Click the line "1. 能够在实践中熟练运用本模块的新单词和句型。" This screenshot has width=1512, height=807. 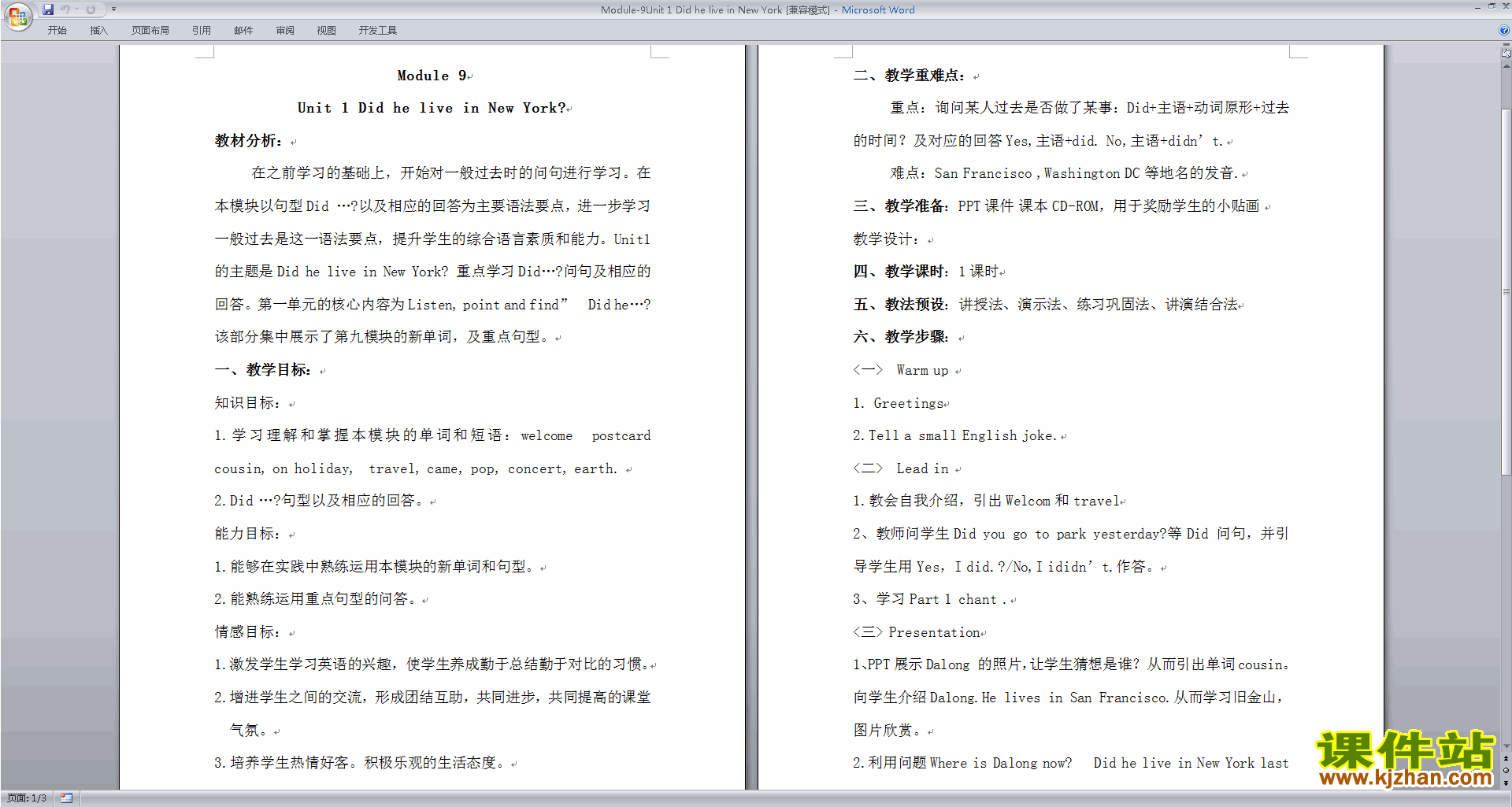[376, 567]
